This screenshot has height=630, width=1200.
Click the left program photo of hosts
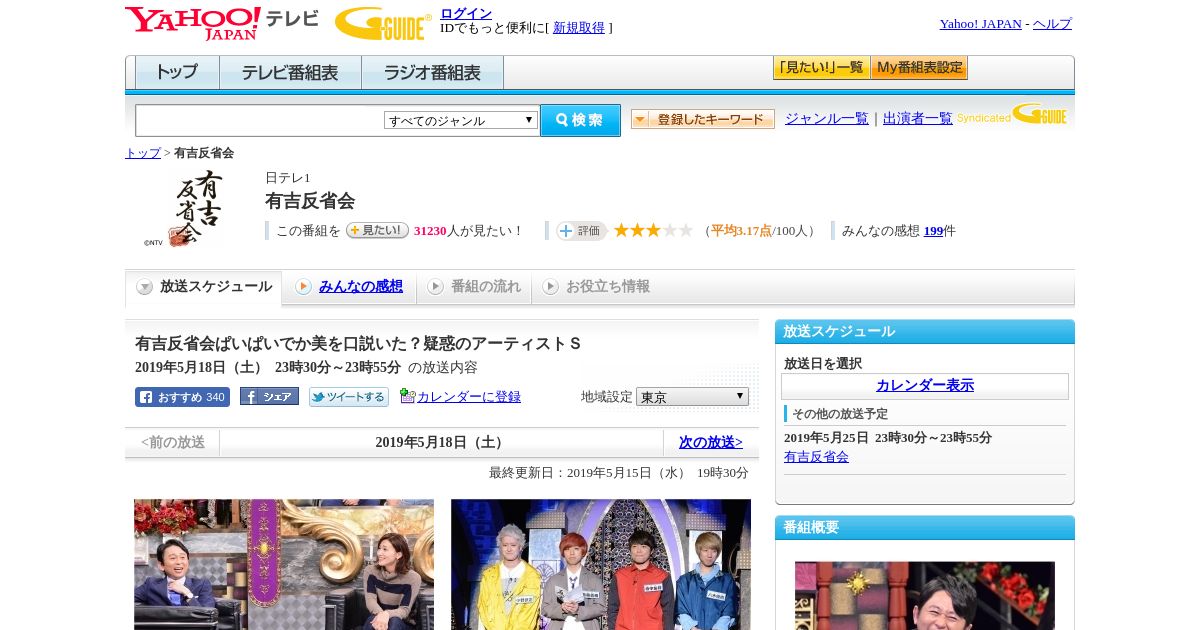[284, 565]
